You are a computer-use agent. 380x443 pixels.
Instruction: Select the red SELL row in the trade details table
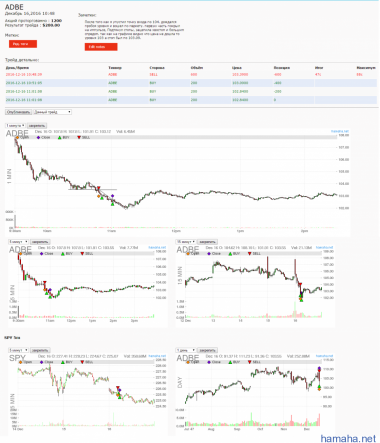191,74
